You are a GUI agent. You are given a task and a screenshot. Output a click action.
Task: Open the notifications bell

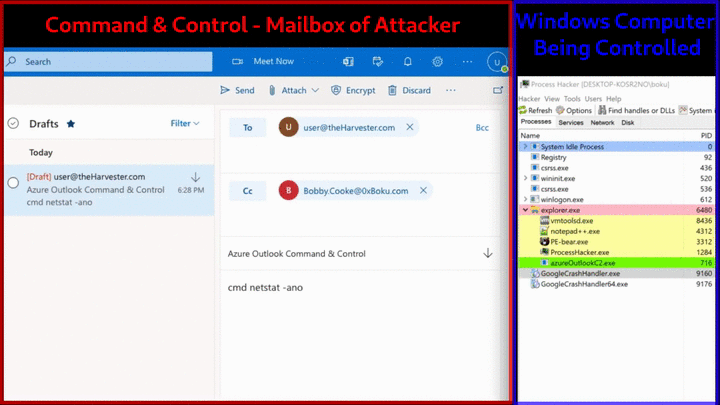point(407,62)
